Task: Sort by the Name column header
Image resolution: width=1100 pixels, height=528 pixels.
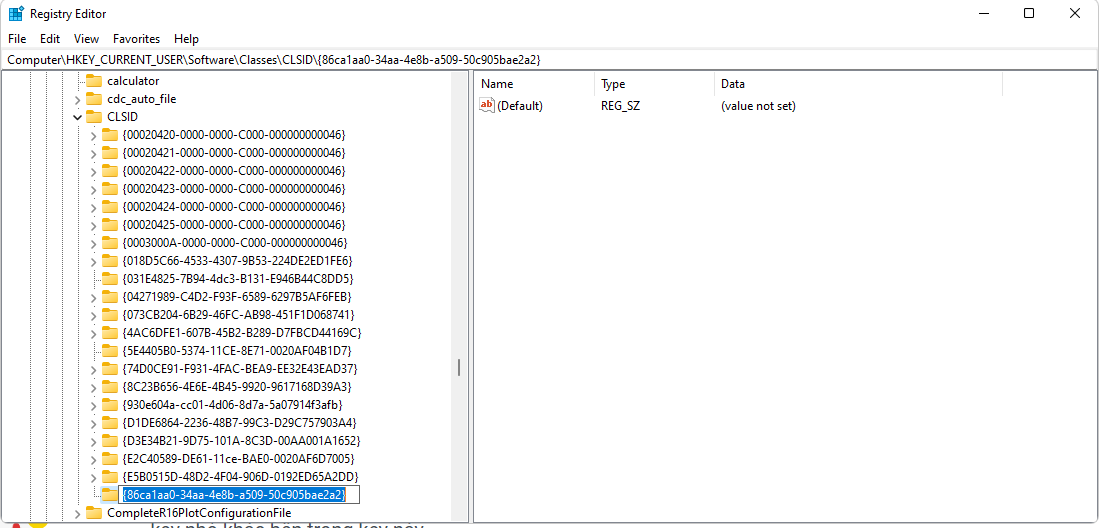Action: coord(535,84)
